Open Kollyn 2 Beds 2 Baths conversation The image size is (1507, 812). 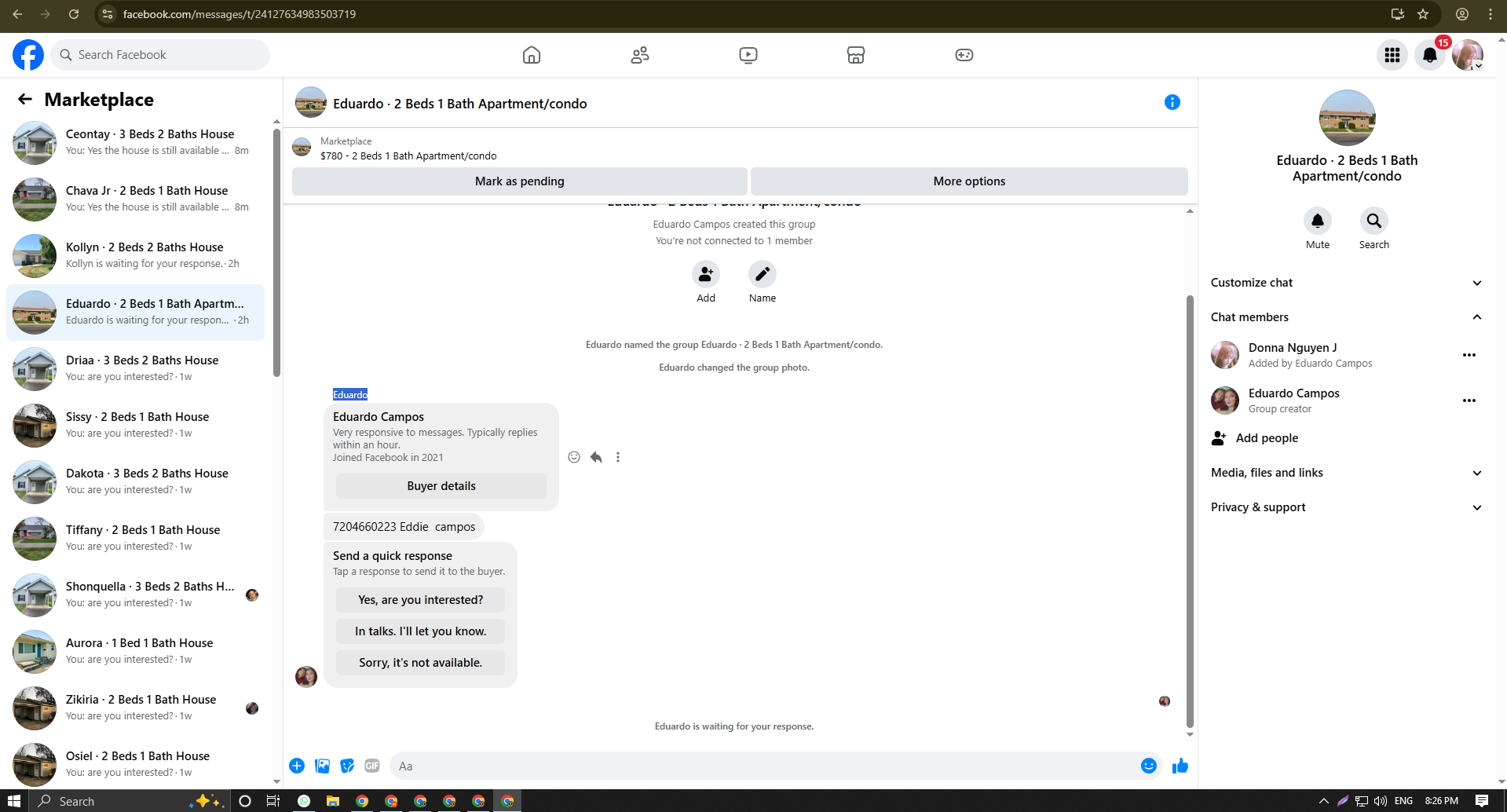tap(136, 255)
